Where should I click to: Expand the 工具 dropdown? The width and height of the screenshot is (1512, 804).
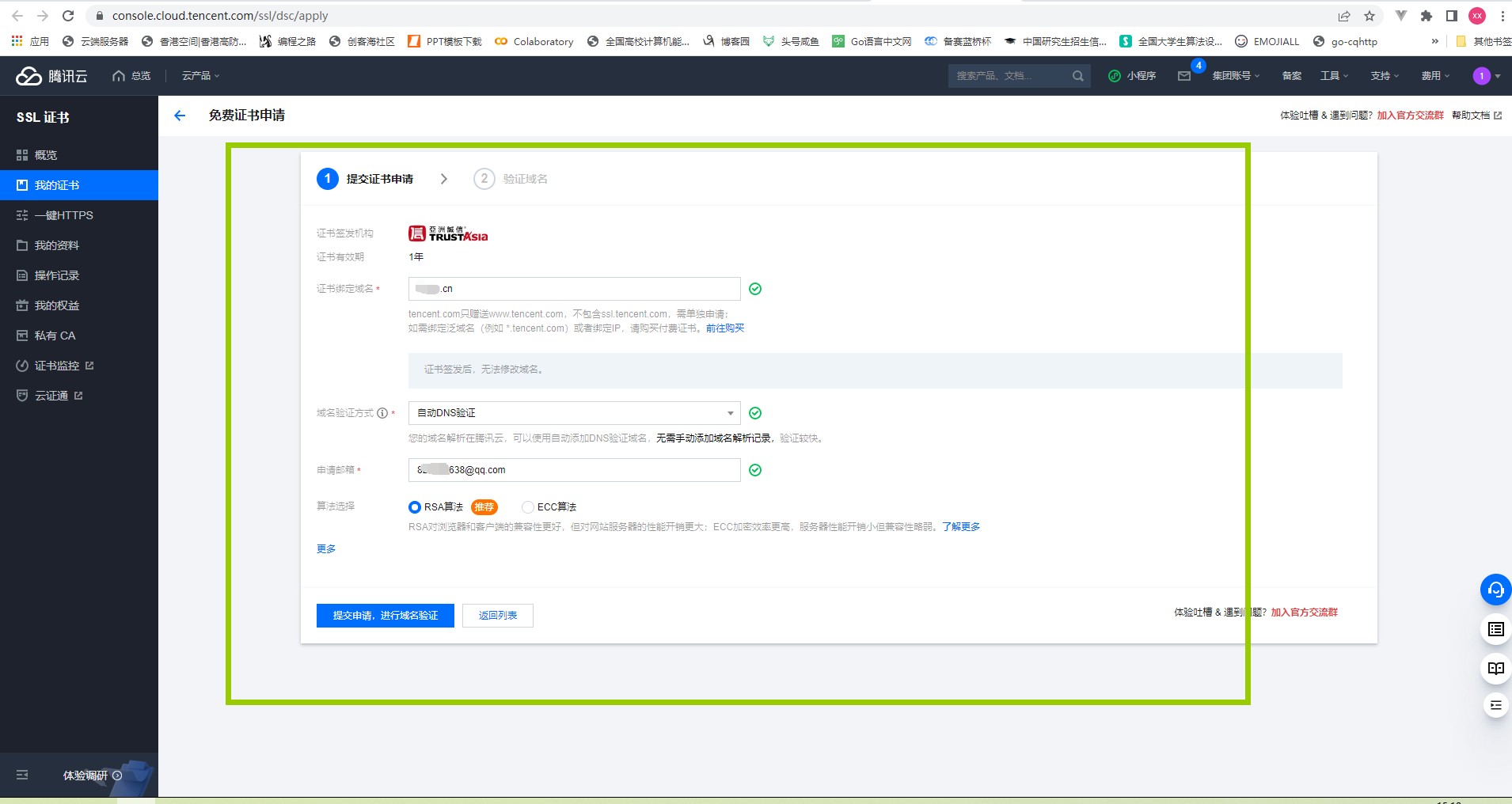pyautogui.click(x=1335, y=76)
